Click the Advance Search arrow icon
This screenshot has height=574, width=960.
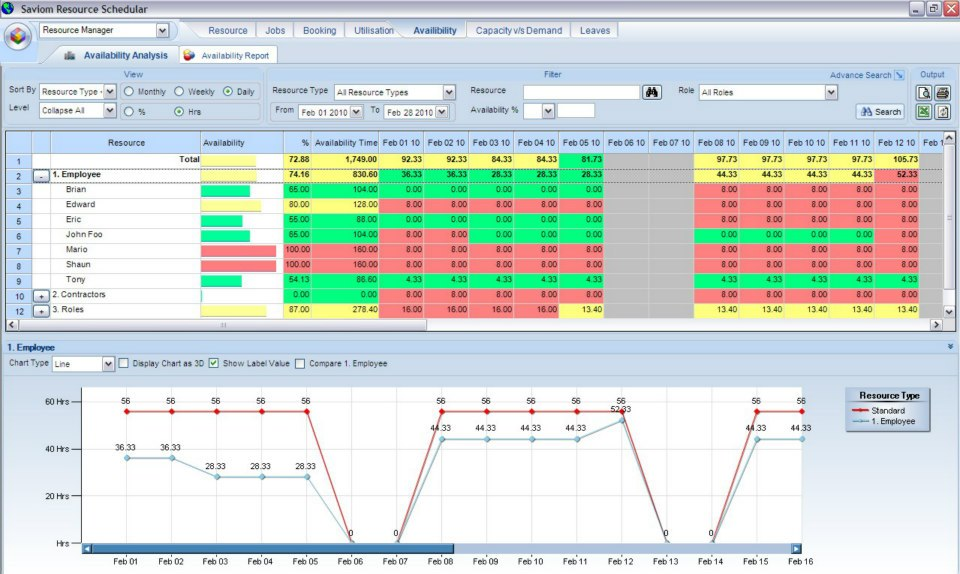point(899,75)
